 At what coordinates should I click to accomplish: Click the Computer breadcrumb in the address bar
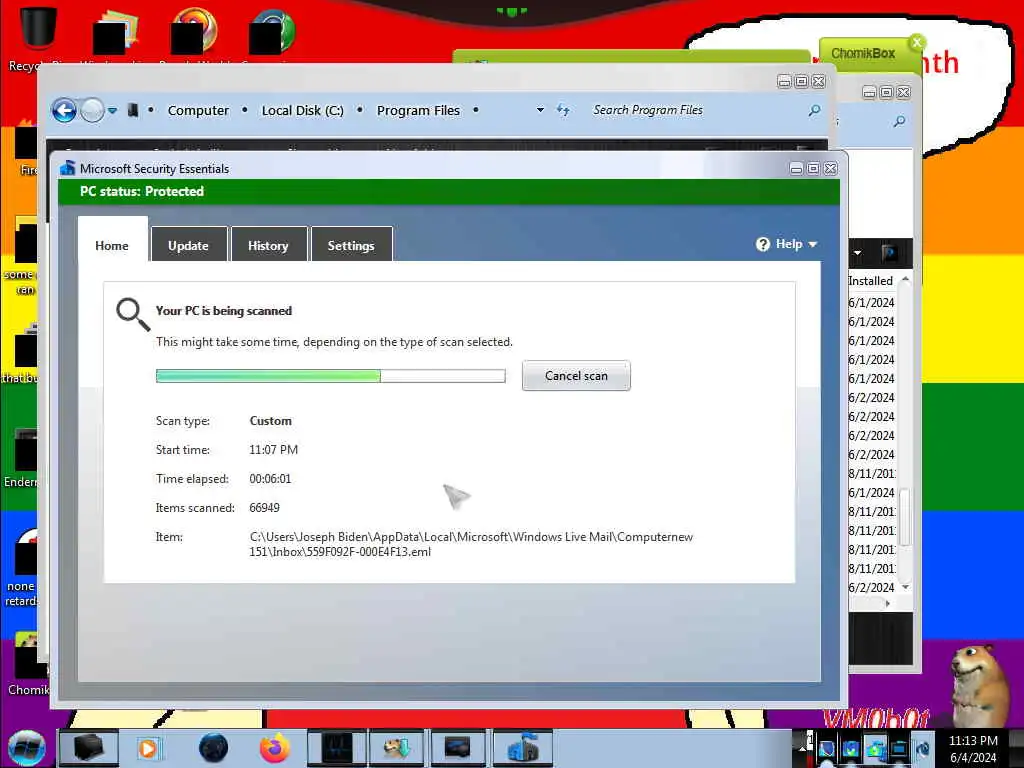pyautogui.click(x=198, y=110)
